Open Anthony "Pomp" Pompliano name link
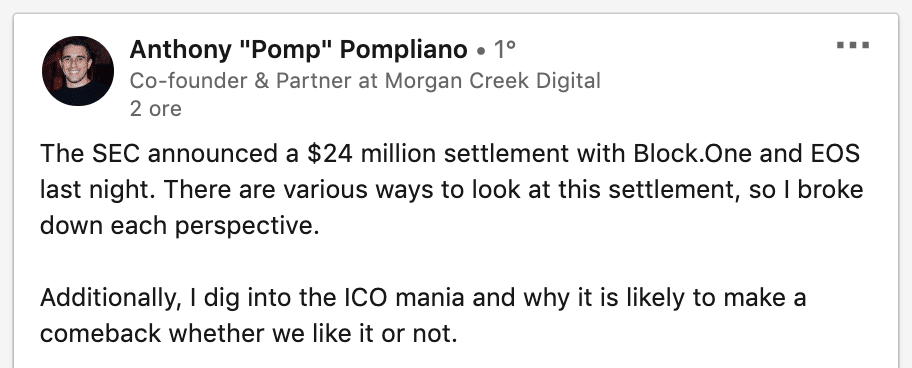912x368 pixels. (298, 50)
